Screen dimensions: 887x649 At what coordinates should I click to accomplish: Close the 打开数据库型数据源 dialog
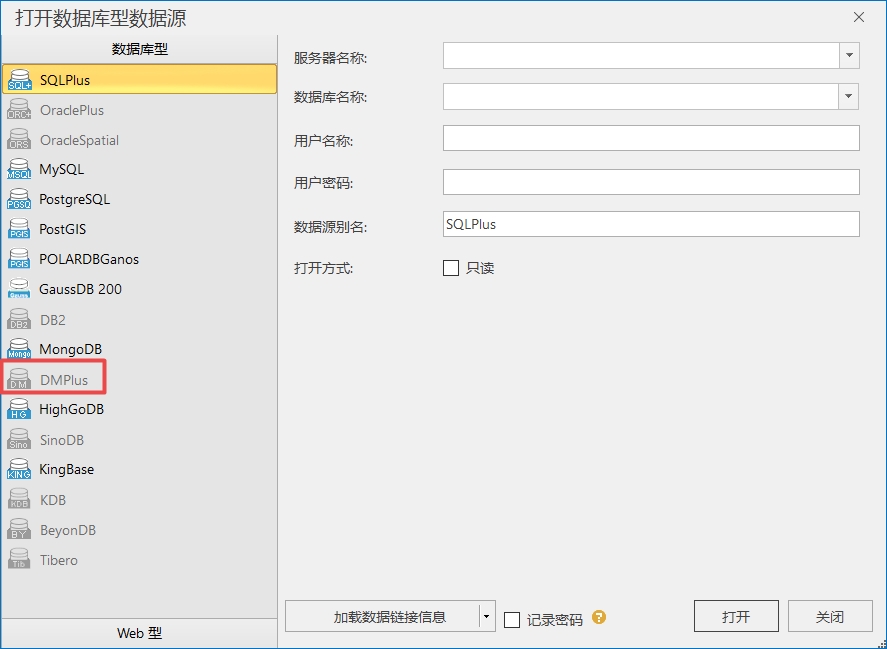[x=859, y=17]
